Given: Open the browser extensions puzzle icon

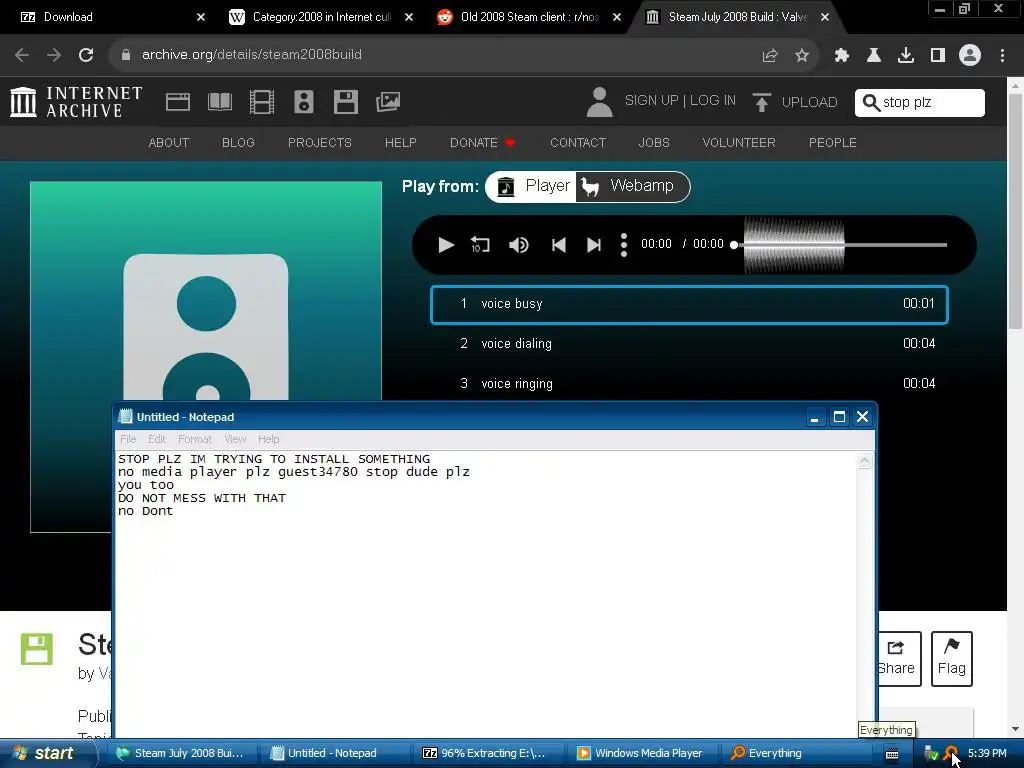Looking at the screenshot, I should pos(841,56).
